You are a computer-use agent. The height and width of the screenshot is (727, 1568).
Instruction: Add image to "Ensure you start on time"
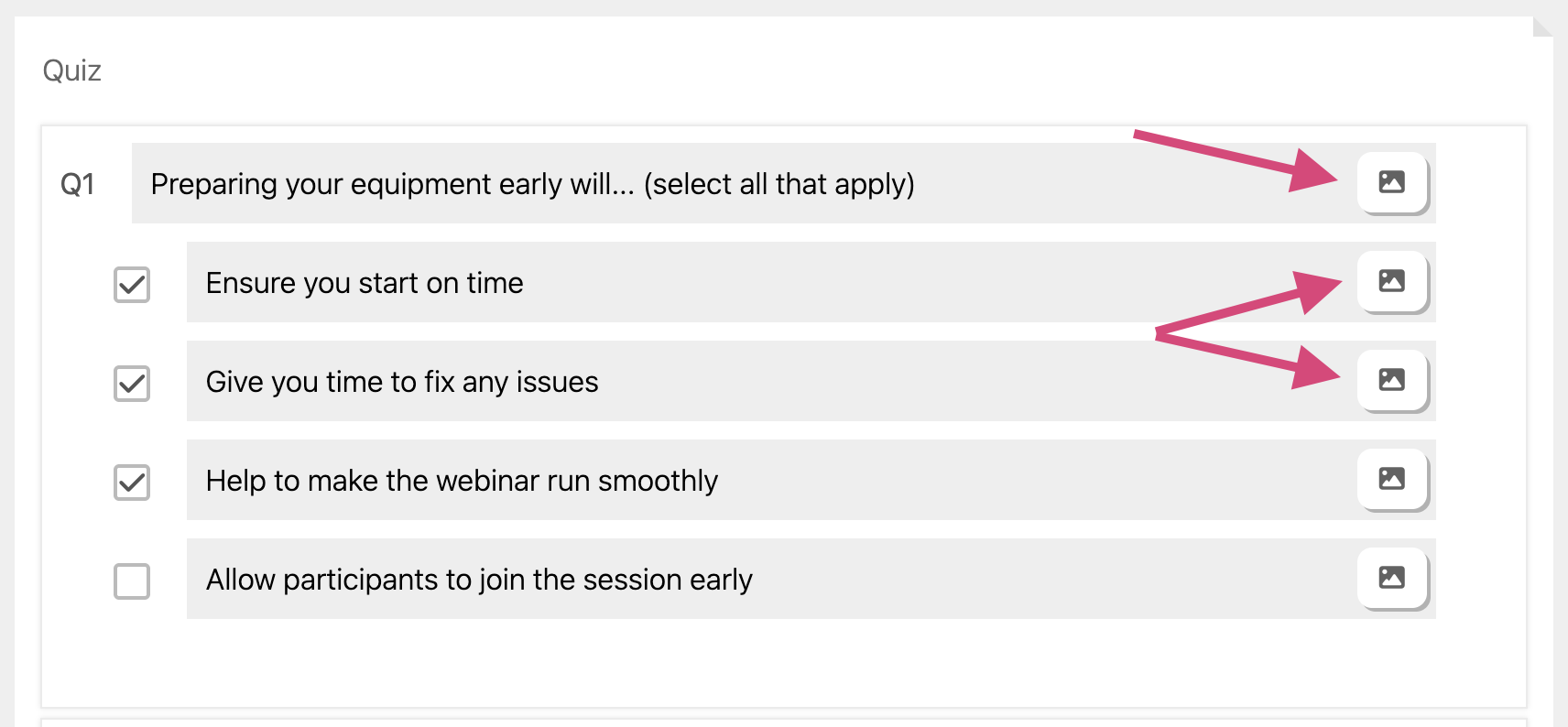tap(1391, 281)
